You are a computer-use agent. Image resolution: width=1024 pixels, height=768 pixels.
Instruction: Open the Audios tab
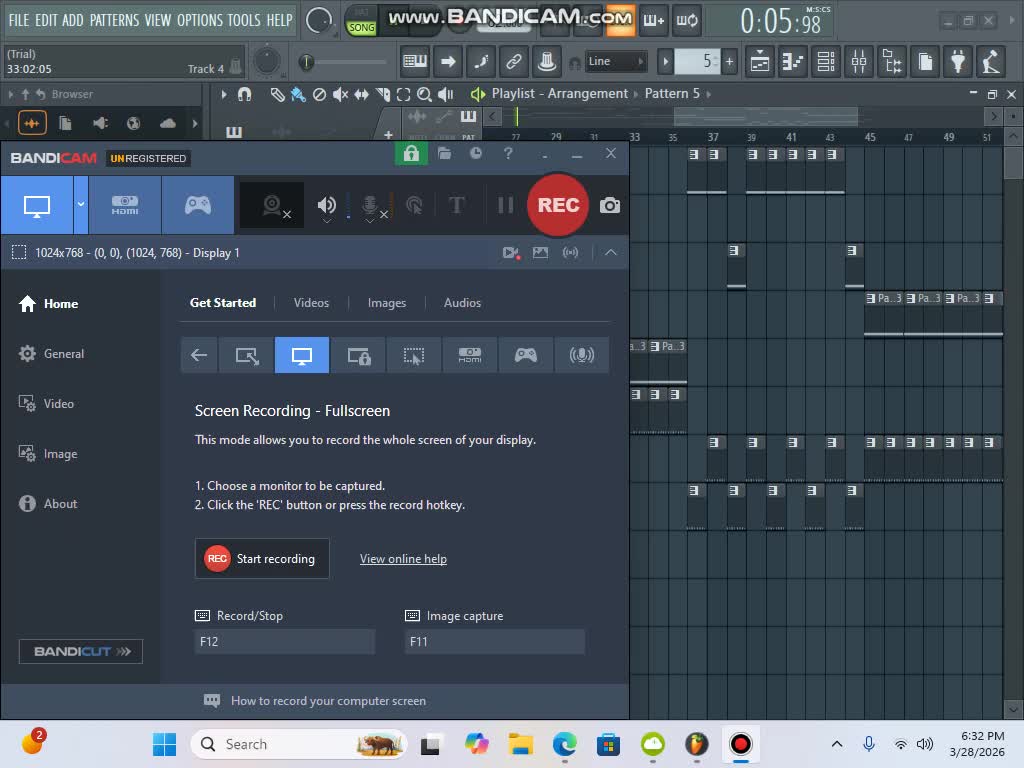462,303
